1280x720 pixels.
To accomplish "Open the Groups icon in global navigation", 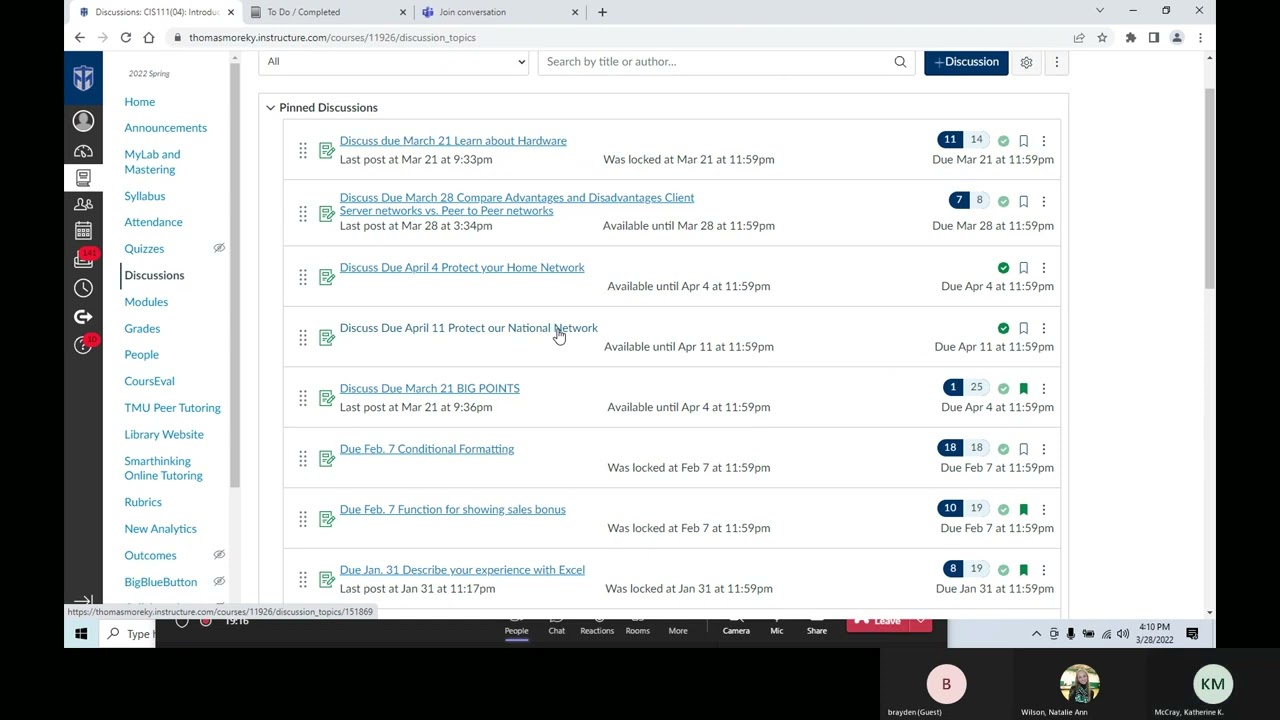I will point(83,204).
